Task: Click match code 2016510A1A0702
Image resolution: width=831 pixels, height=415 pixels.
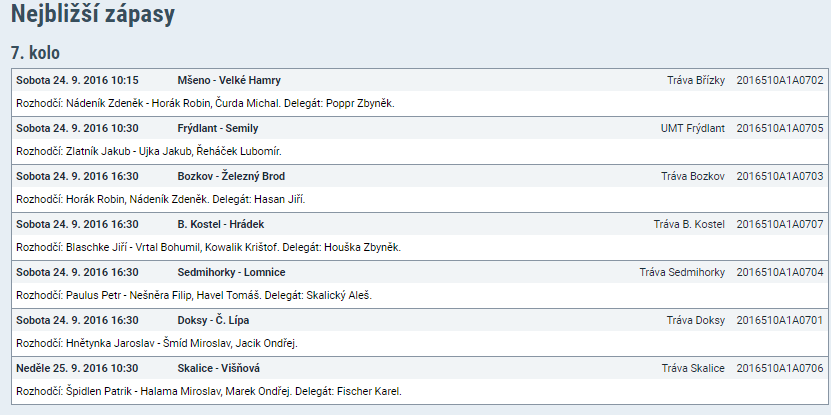Action: pyautogui.click(x=779, y=80)
